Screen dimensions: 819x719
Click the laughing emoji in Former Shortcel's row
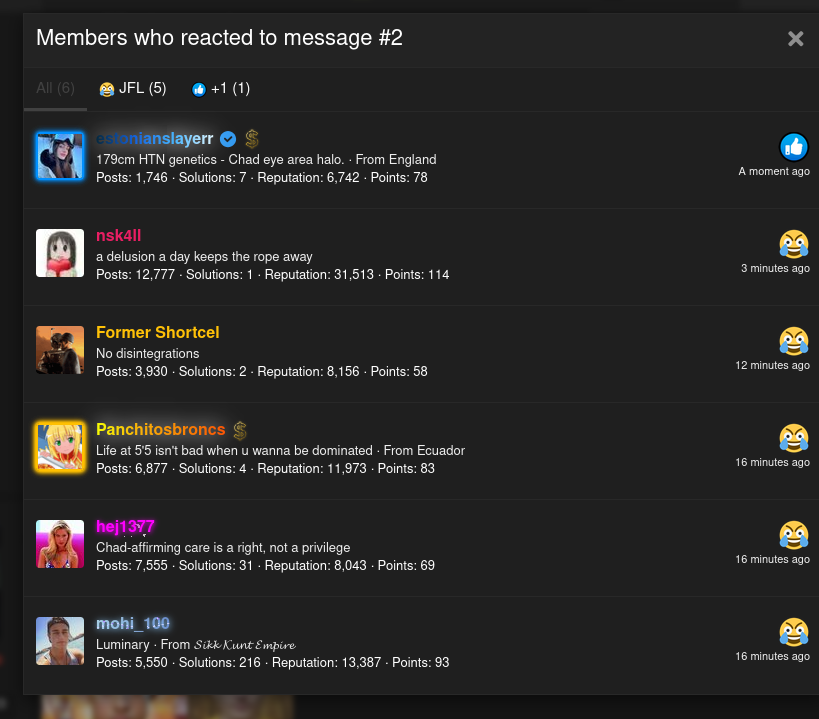[x=794, y=341]
